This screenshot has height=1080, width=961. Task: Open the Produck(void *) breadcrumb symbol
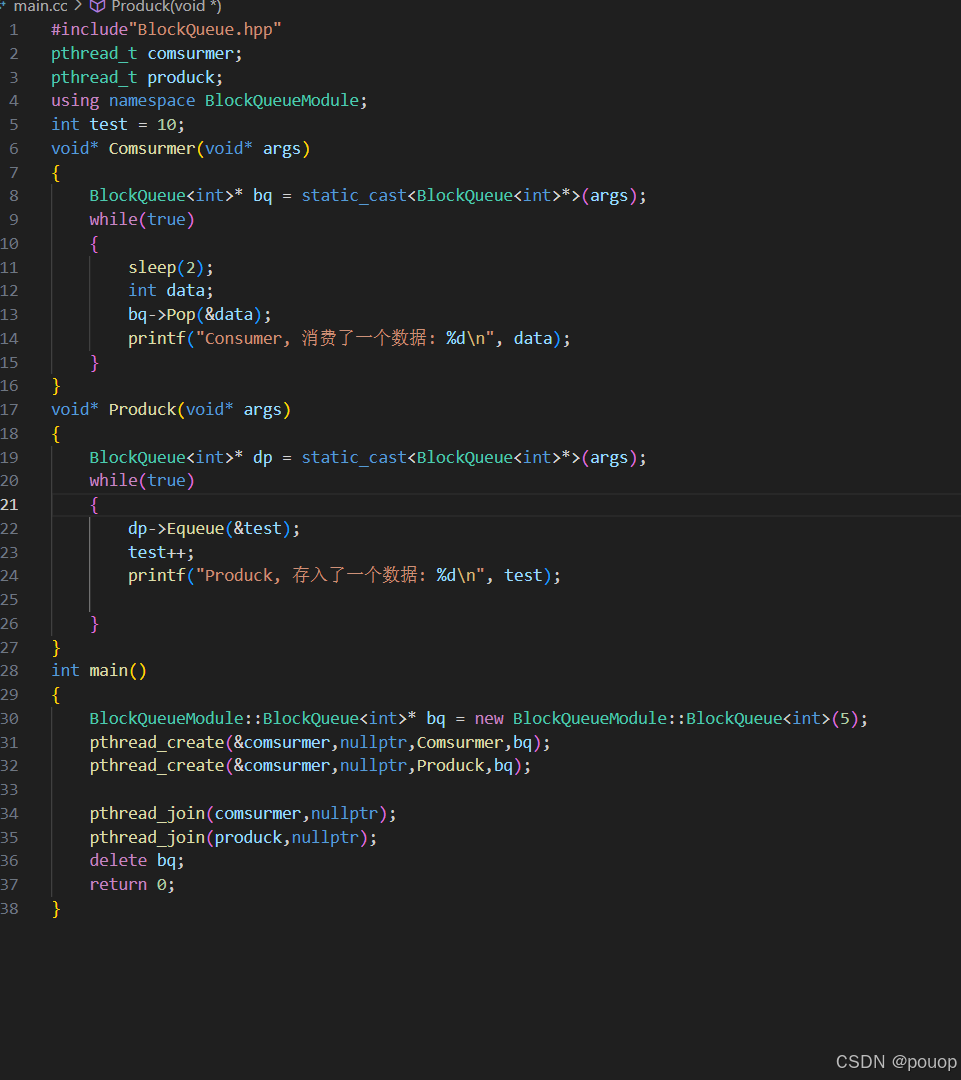166,6
